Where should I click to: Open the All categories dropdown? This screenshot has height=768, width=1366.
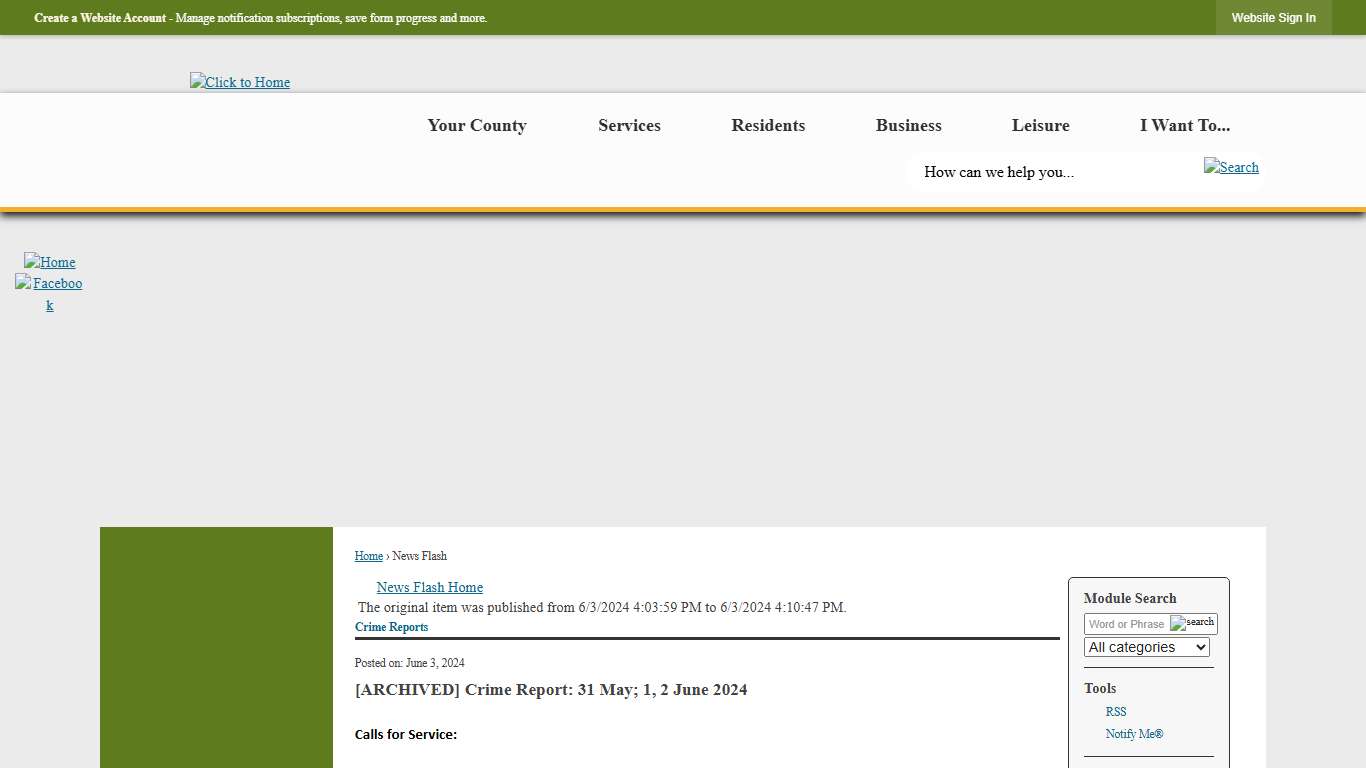[1146, 647]
